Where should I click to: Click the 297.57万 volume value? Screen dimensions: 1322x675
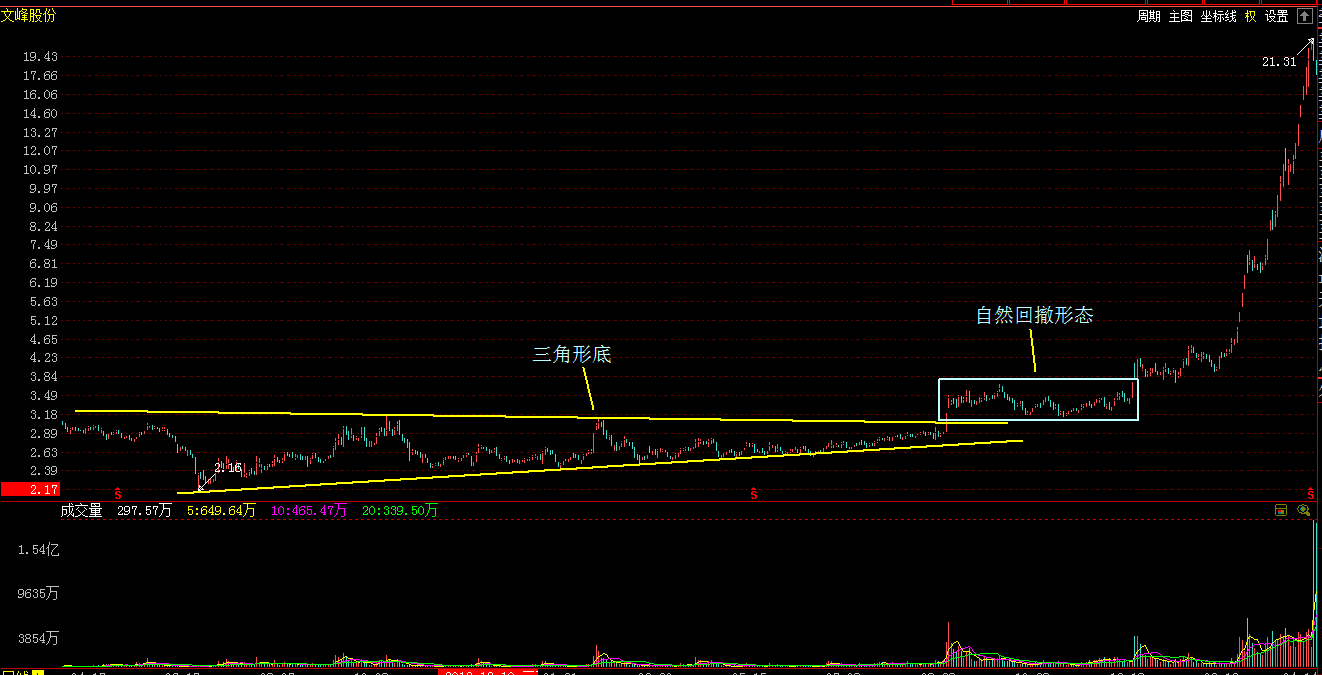(144, 510)
